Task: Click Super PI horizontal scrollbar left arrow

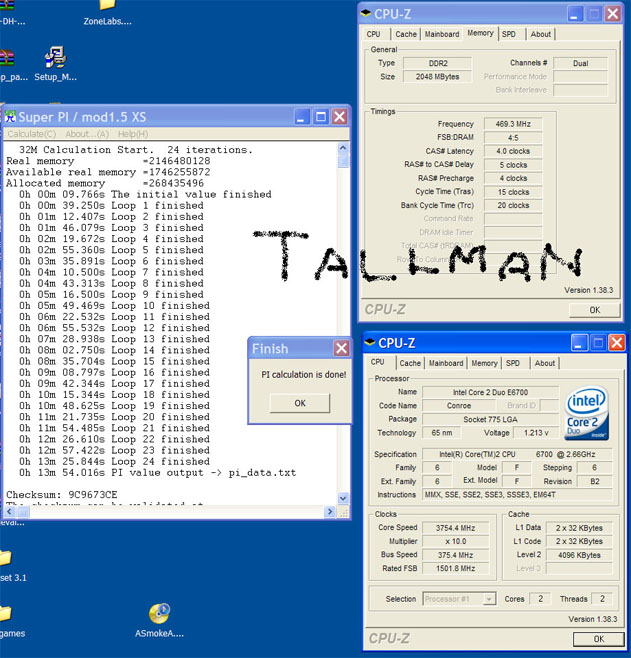Action: 10,512
